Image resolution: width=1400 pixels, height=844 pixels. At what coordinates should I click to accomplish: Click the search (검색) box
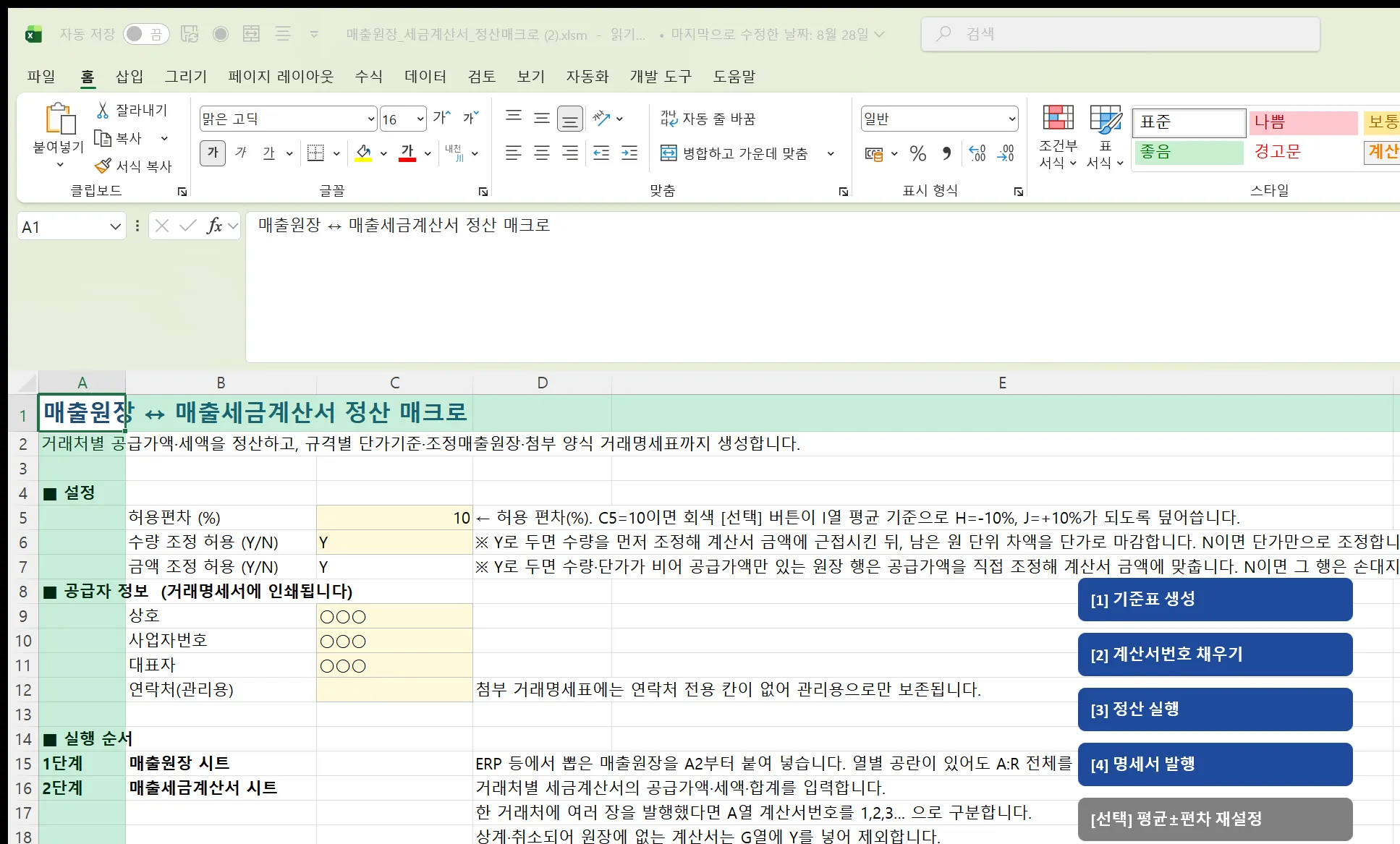tap(1121, 34)
